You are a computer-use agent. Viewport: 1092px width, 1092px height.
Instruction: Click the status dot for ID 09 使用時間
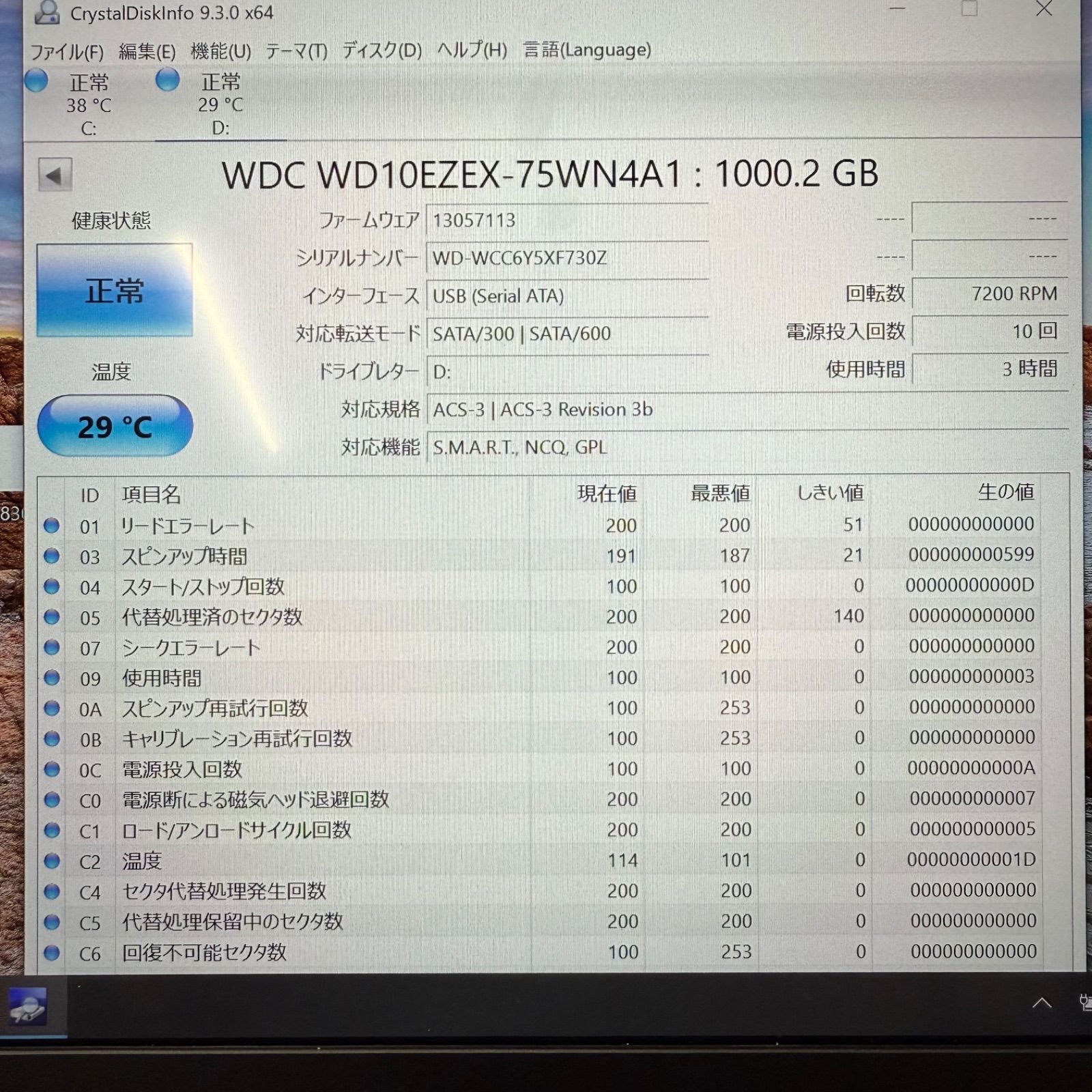(x=52, y=678)
